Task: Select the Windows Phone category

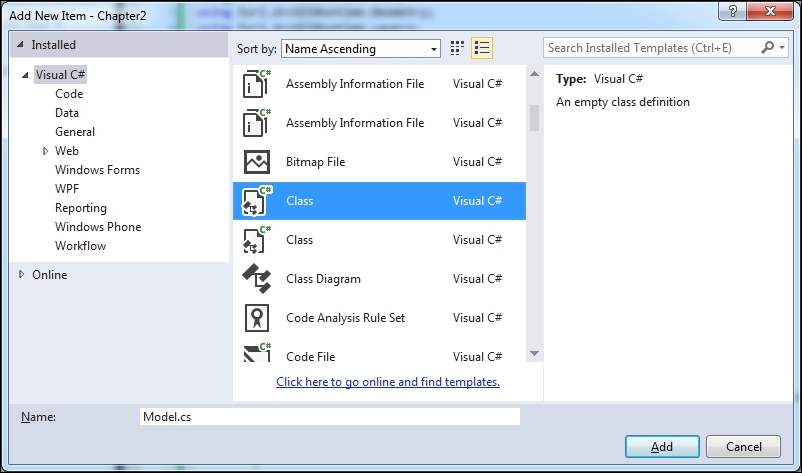Action: click(x=98, y=227)
